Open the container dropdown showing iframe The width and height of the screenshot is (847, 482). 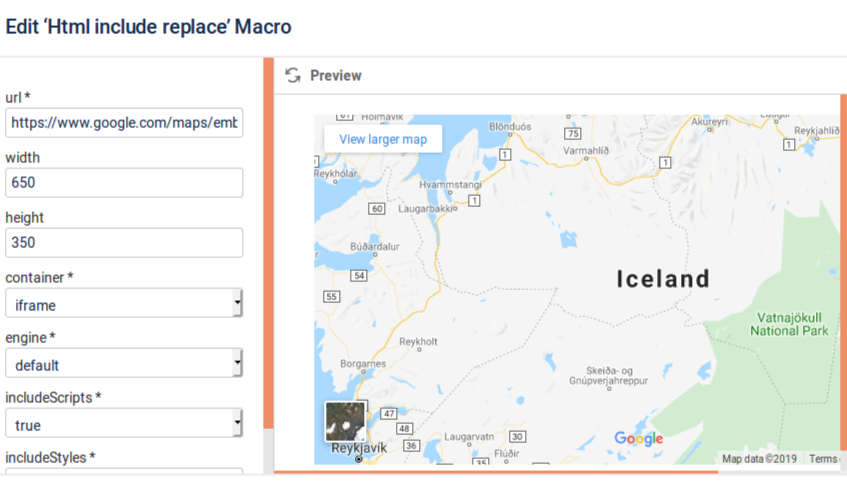[124, 303]
